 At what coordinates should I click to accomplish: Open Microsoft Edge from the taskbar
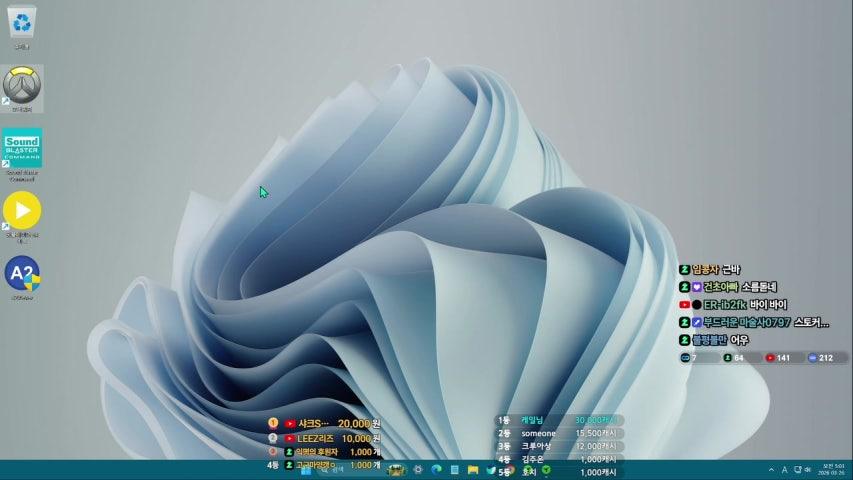(436, 470)
